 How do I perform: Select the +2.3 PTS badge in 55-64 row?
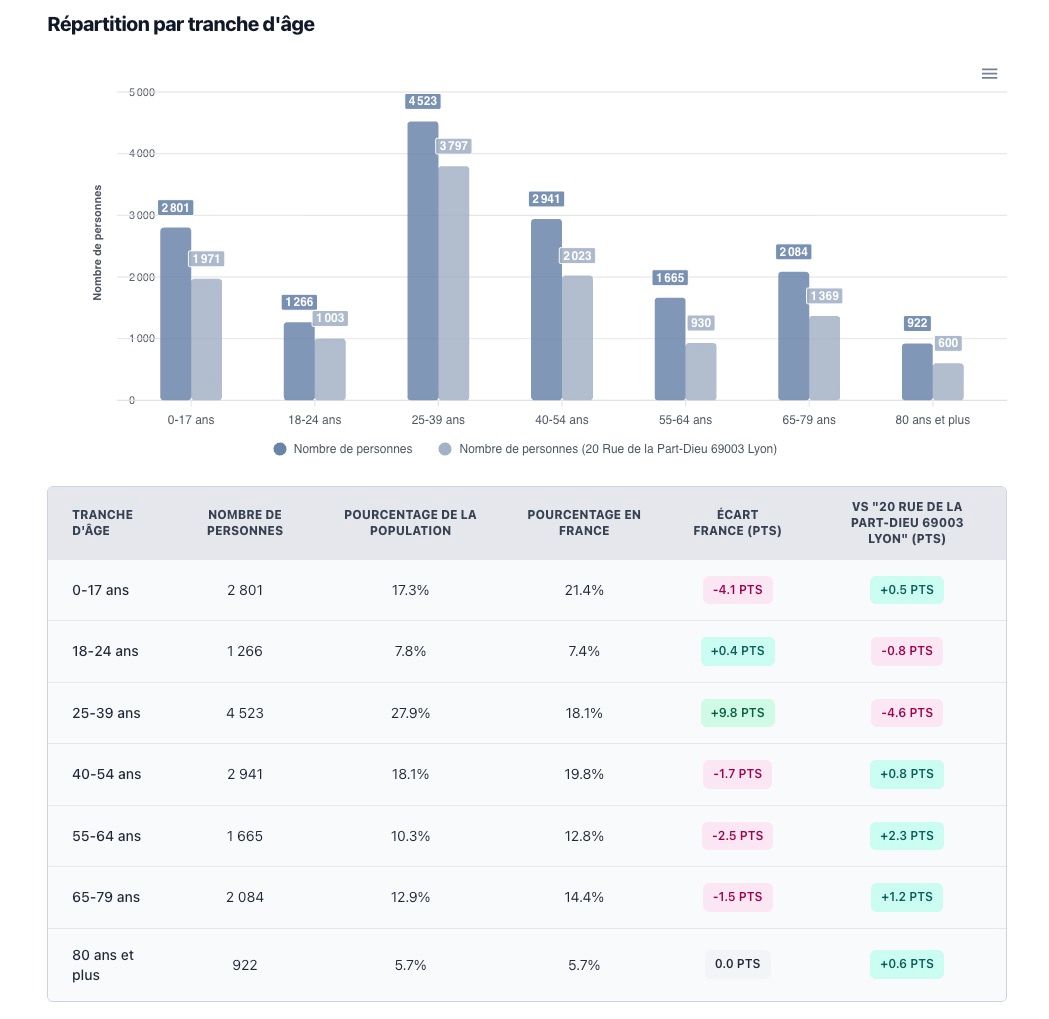[x=906, y=836]
